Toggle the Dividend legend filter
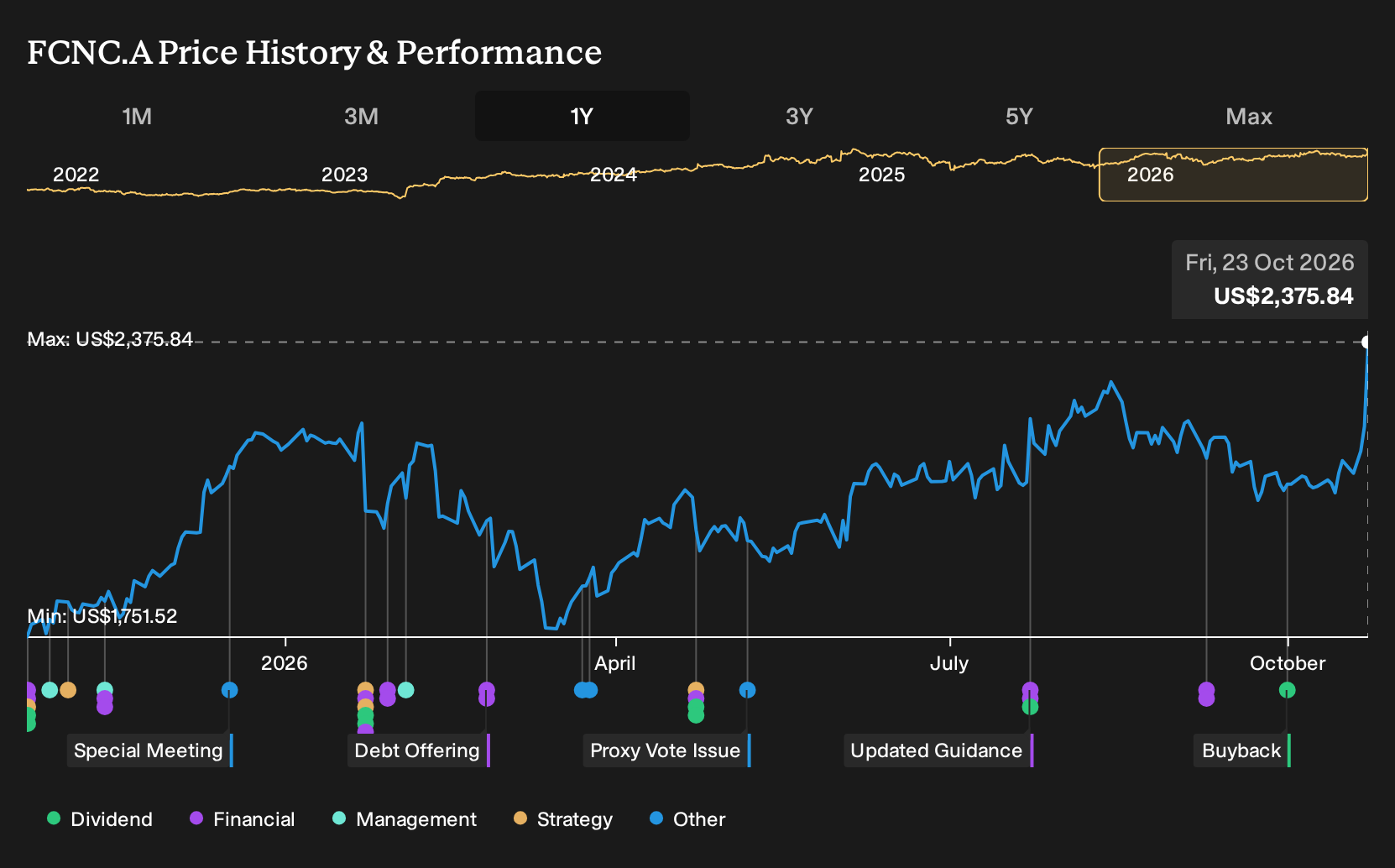This screenshot has width=1395, height=868. [100, 819]
